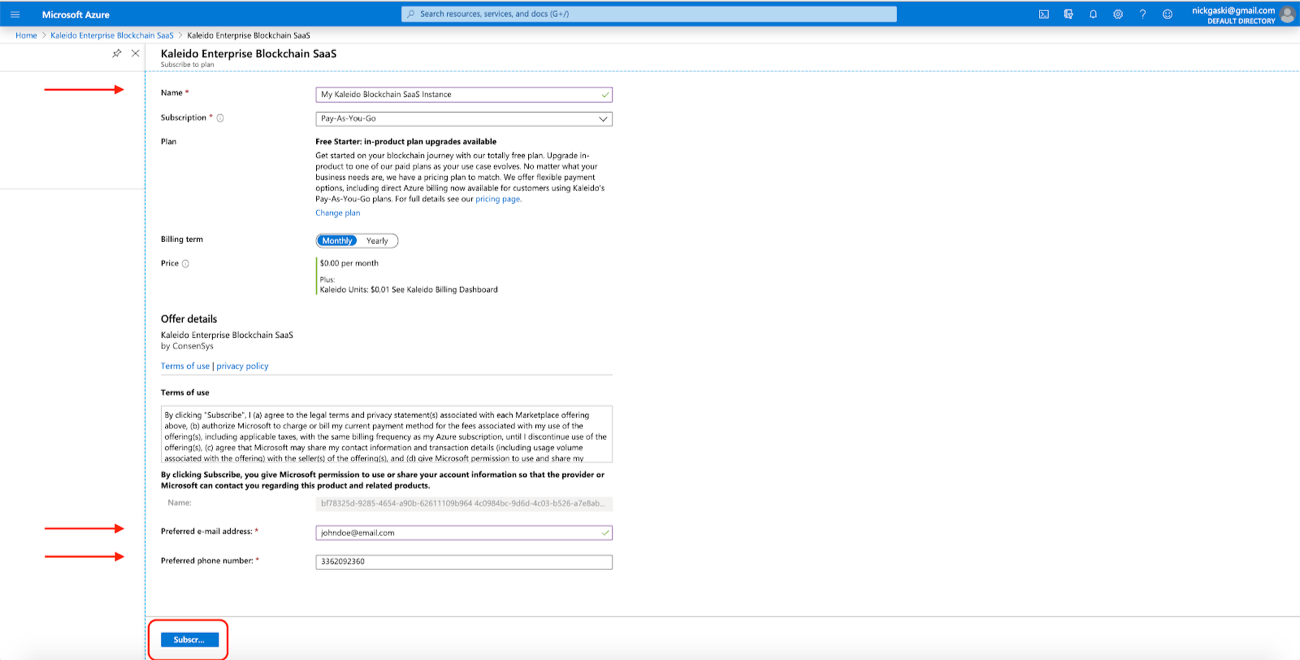Open the notifications bell
Viewport: 1300px width, 660px height.
[1093, 14]
